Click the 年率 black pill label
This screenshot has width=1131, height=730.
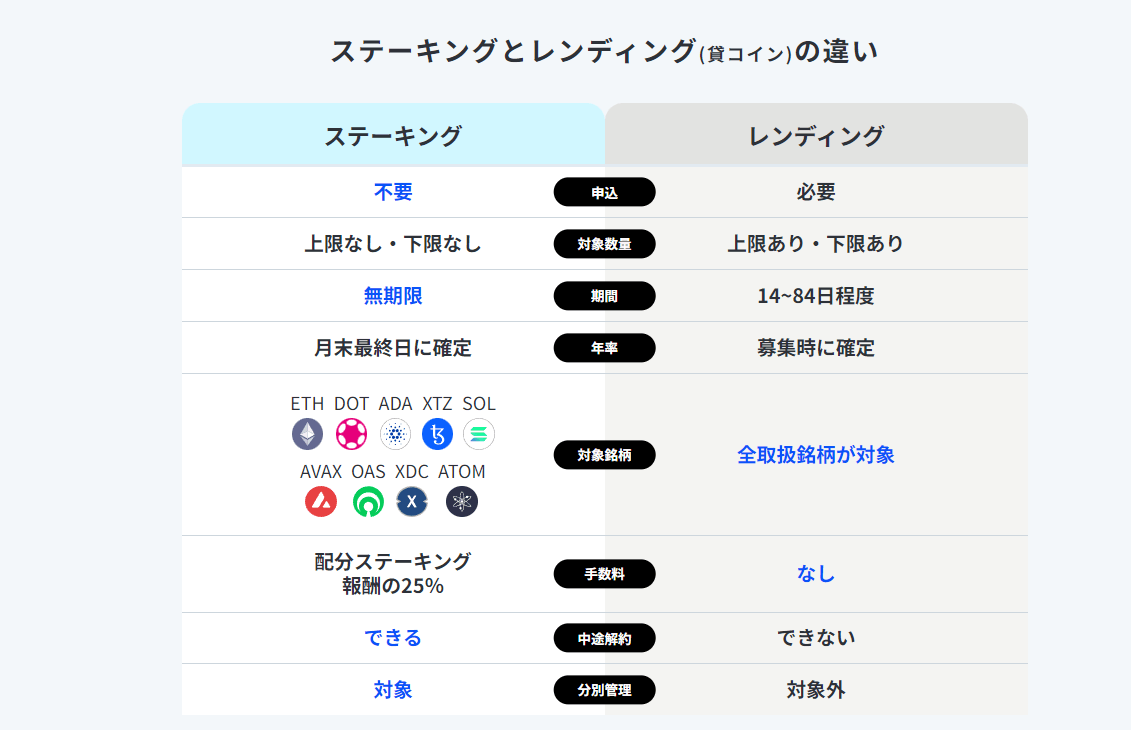(x=604, y=348)
